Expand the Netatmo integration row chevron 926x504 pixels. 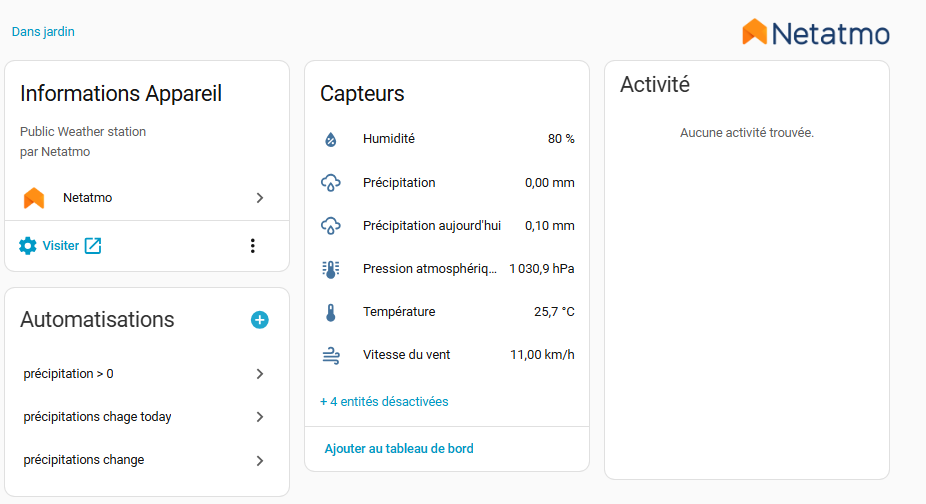[x=260, y=198]
